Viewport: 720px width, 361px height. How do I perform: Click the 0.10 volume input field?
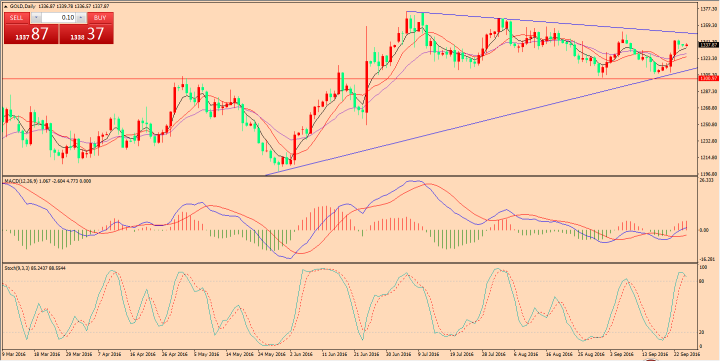(58, 18)
